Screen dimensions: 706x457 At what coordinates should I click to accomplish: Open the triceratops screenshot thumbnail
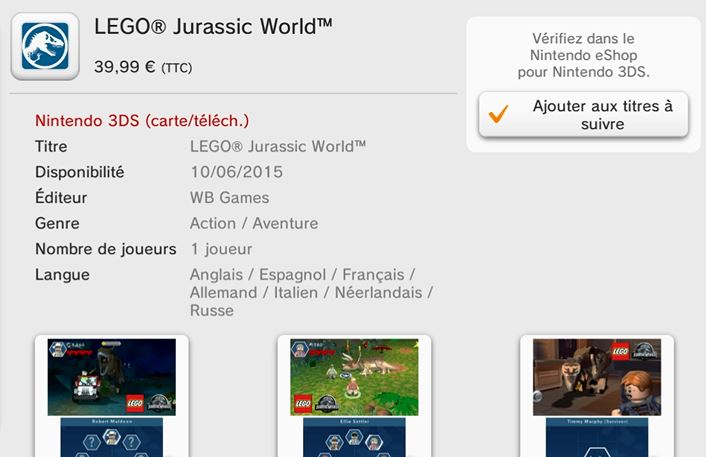pos(354,396)
